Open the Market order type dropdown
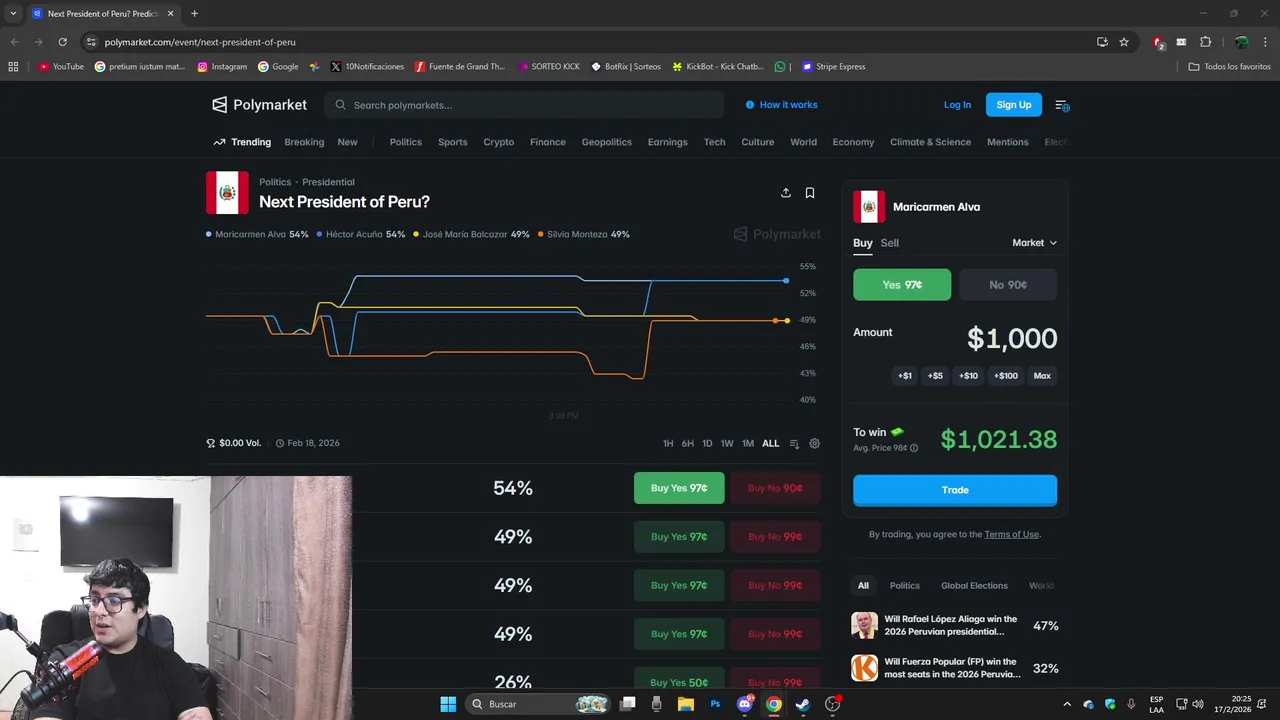 [1034, 243]
